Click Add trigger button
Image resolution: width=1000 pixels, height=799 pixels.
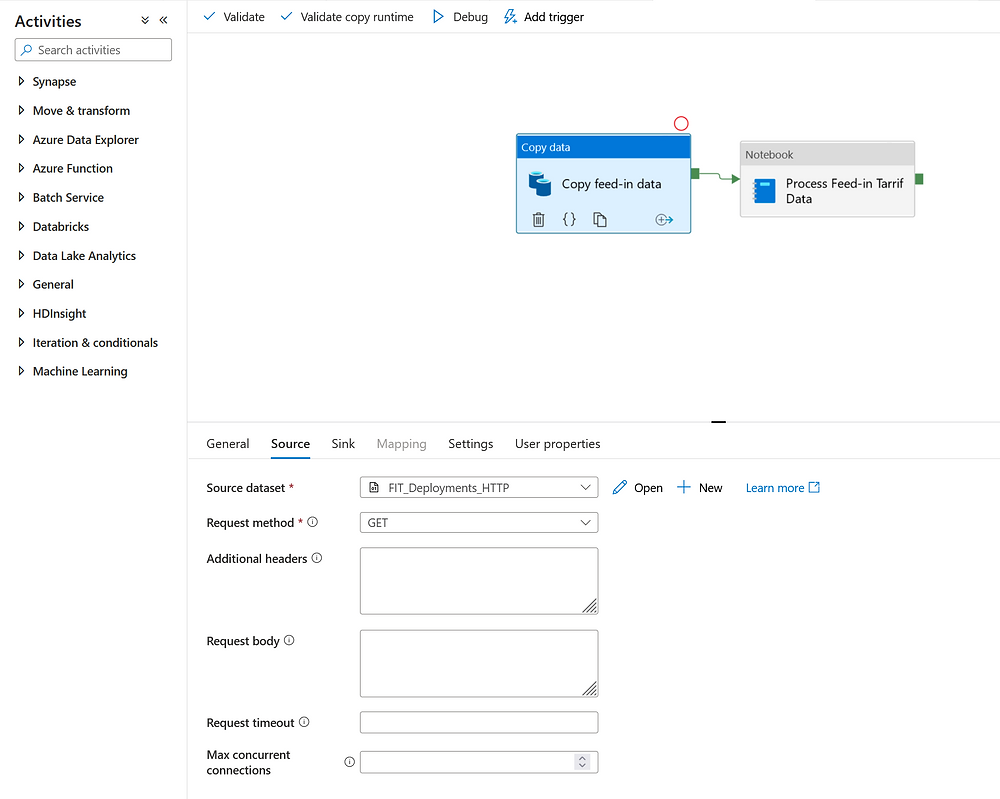coord(543,17)
